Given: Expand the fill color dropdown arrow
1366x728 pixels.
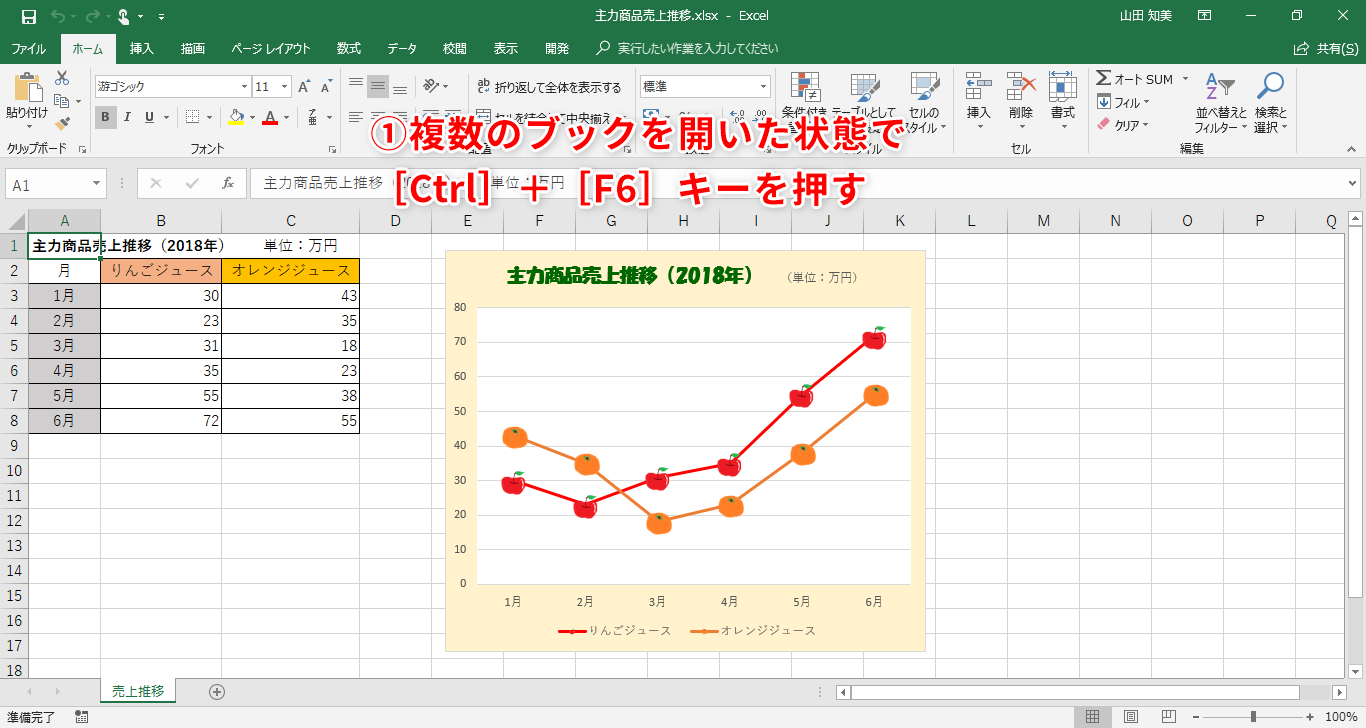Looking at the screenshot, I should pos(252,117).
